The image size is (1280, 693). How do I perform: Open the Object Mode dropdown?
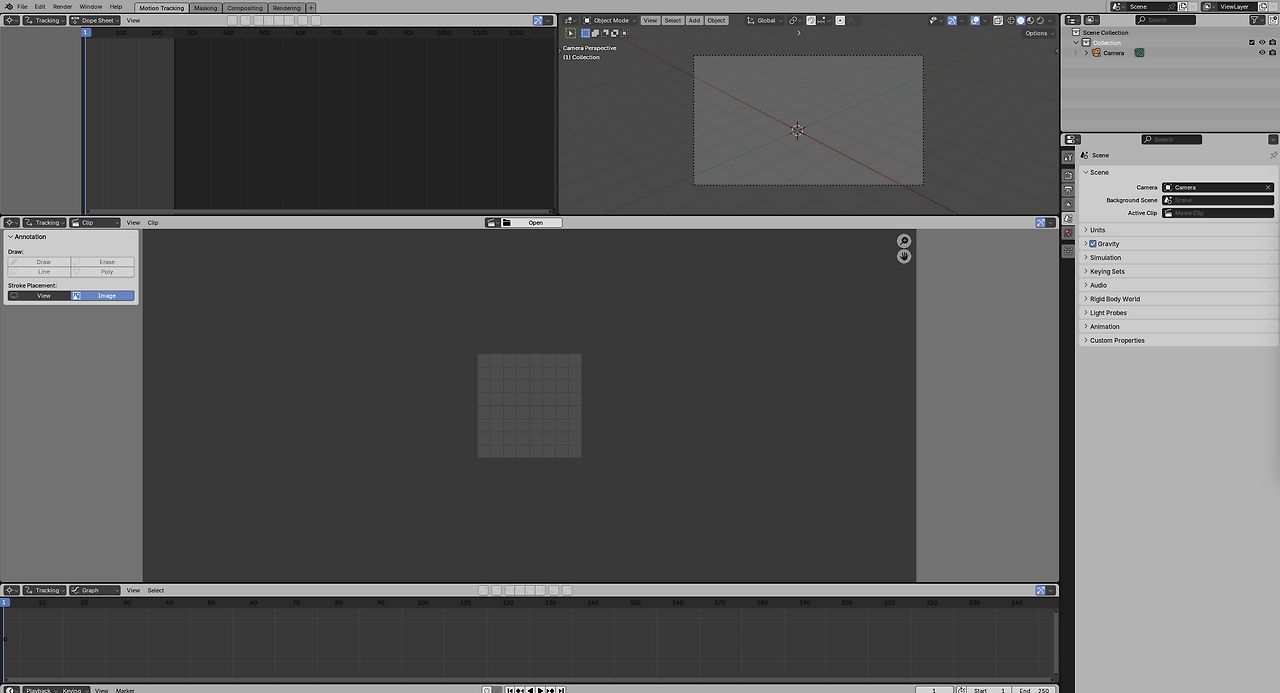[609, 20]
